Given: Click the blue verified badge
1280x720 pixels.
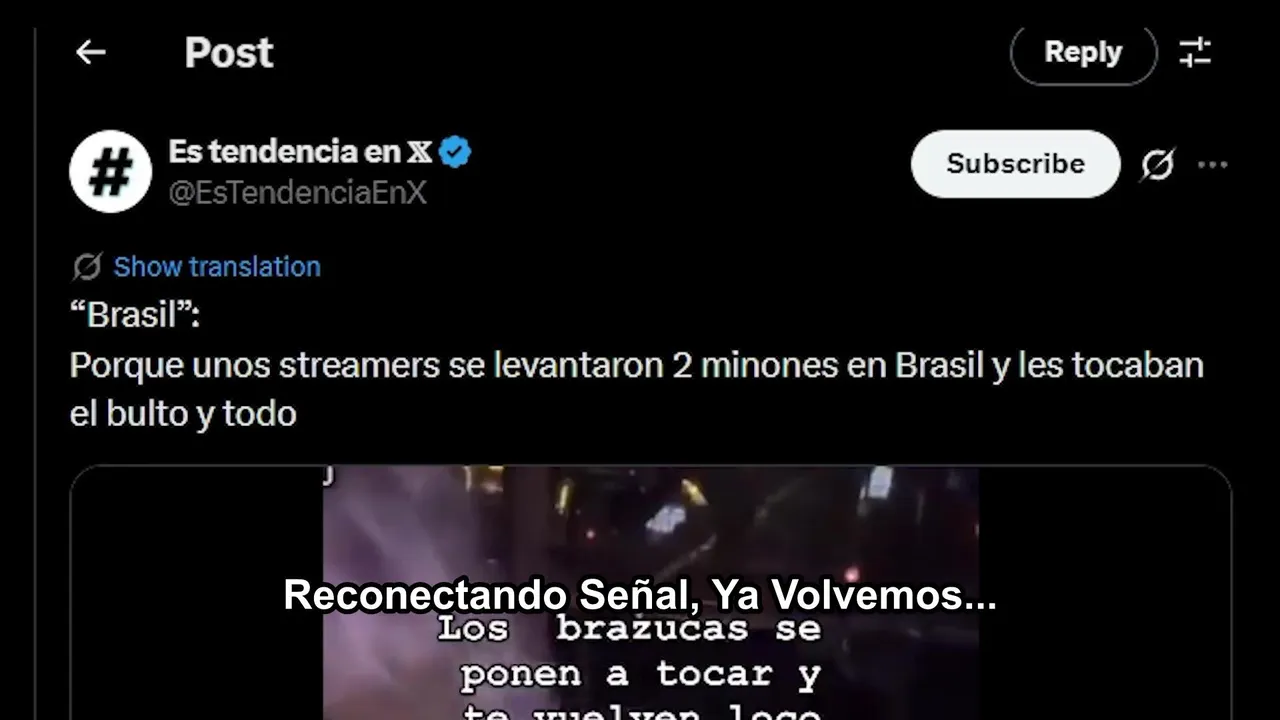Looking at the screenshot, I should 455,152.
